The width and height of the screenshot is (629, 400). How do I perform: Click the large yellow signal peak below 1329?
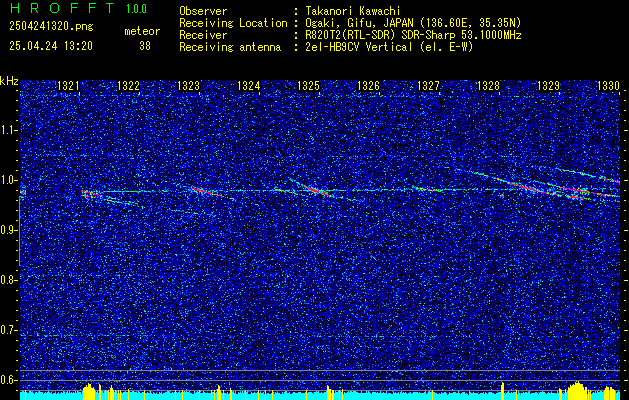(577, 390)
